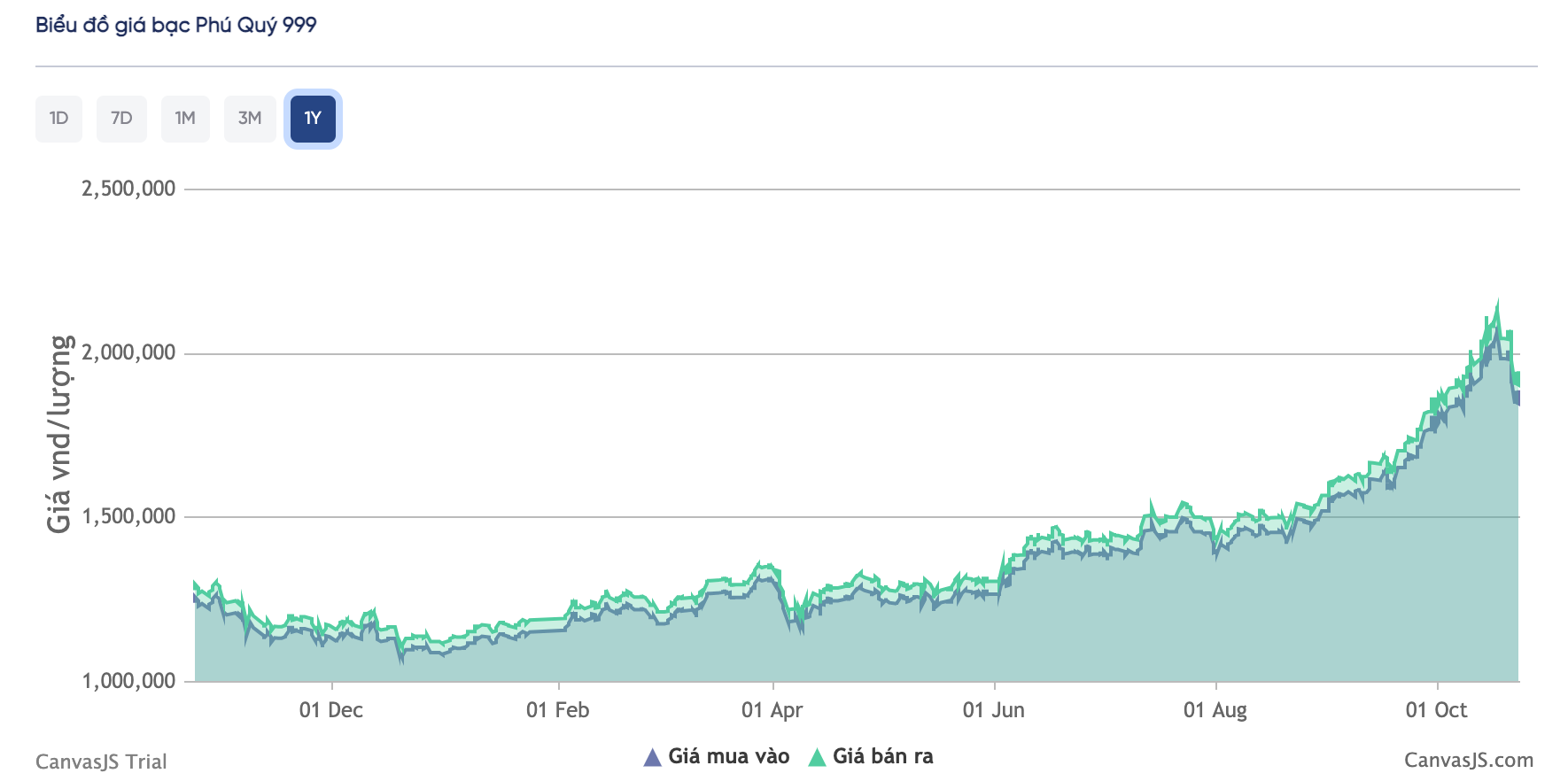Screen dimensions: 1568x781
Task: Open the CanvasJS.com credit link
Action: [x=1468, y=761]
